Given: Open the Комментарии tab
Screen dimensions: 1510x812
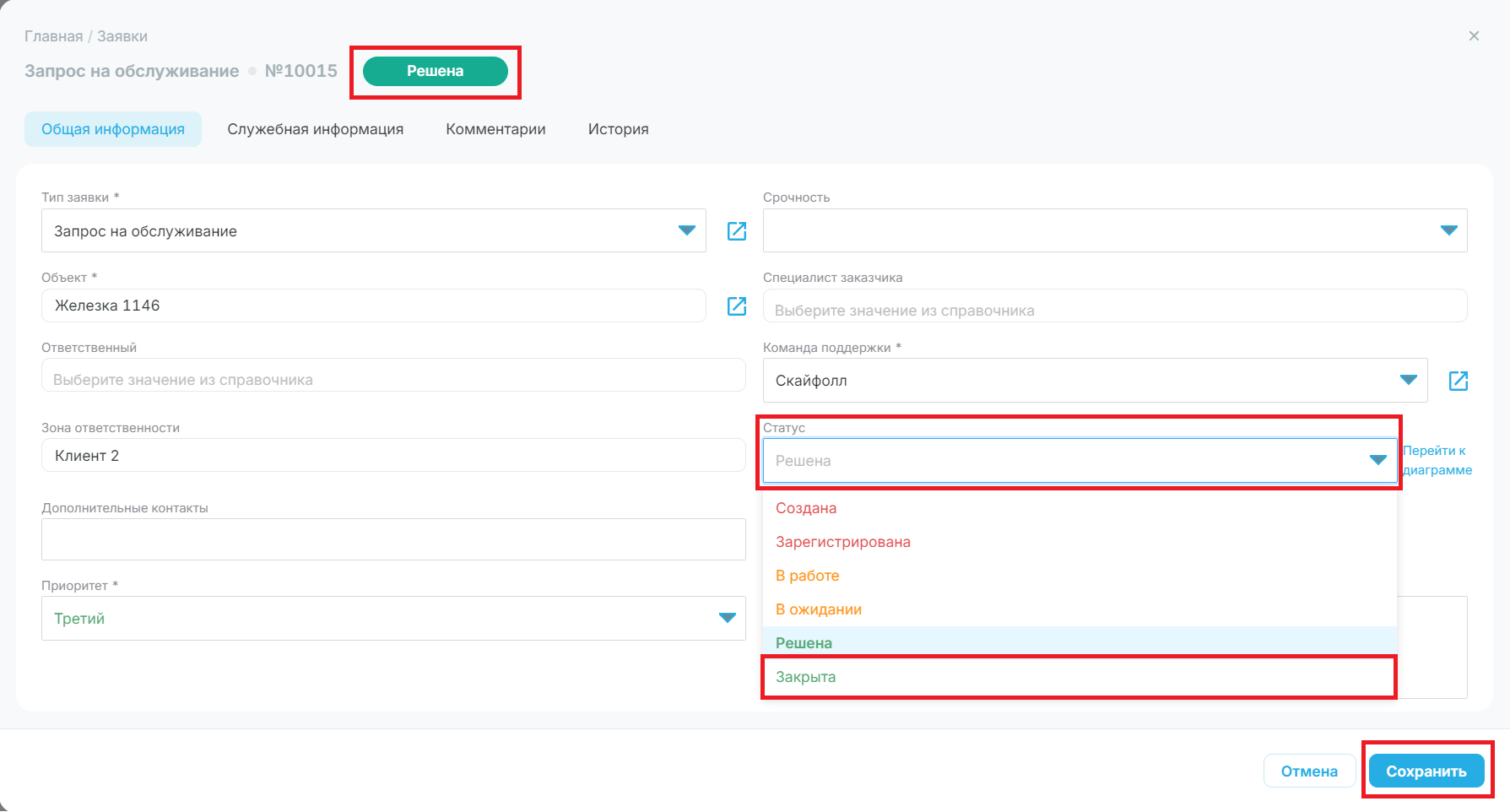Looking at the screenshot, I should tap(495, 129).
